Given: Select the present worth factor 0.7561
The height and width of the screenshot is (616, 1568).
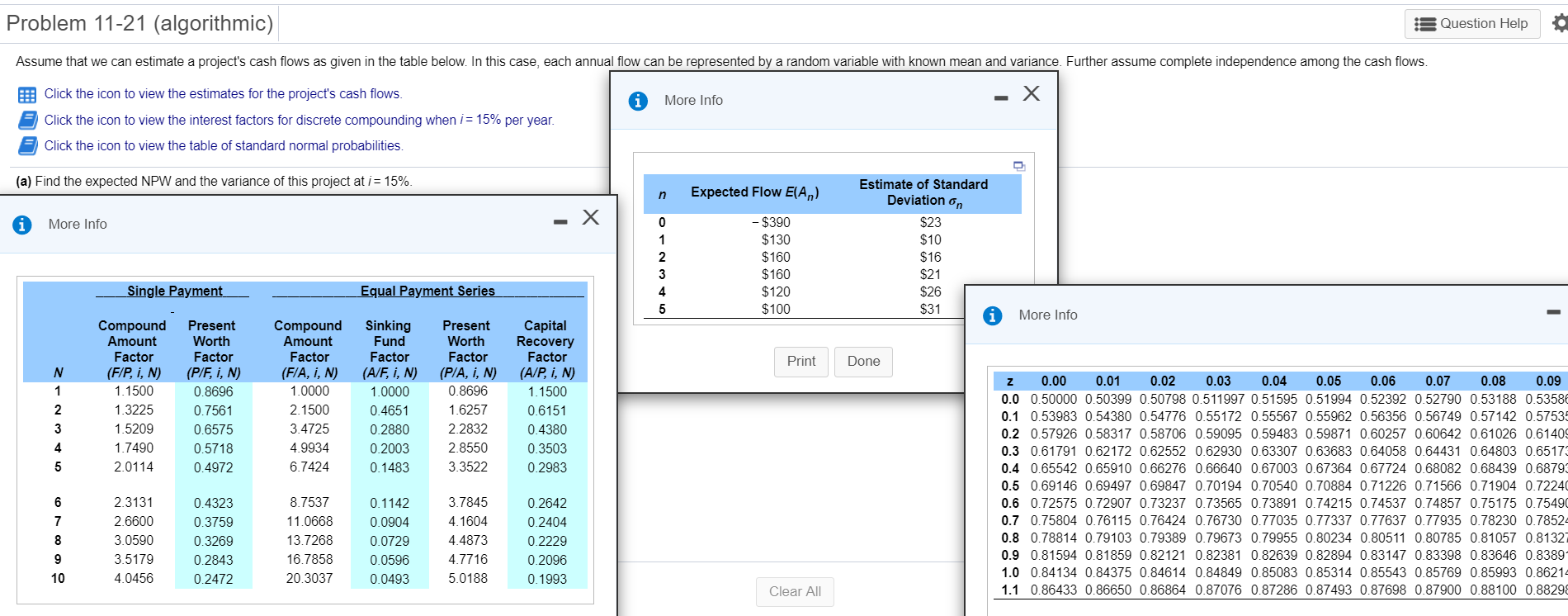Looking at the screenshot, I should point(213,411).
